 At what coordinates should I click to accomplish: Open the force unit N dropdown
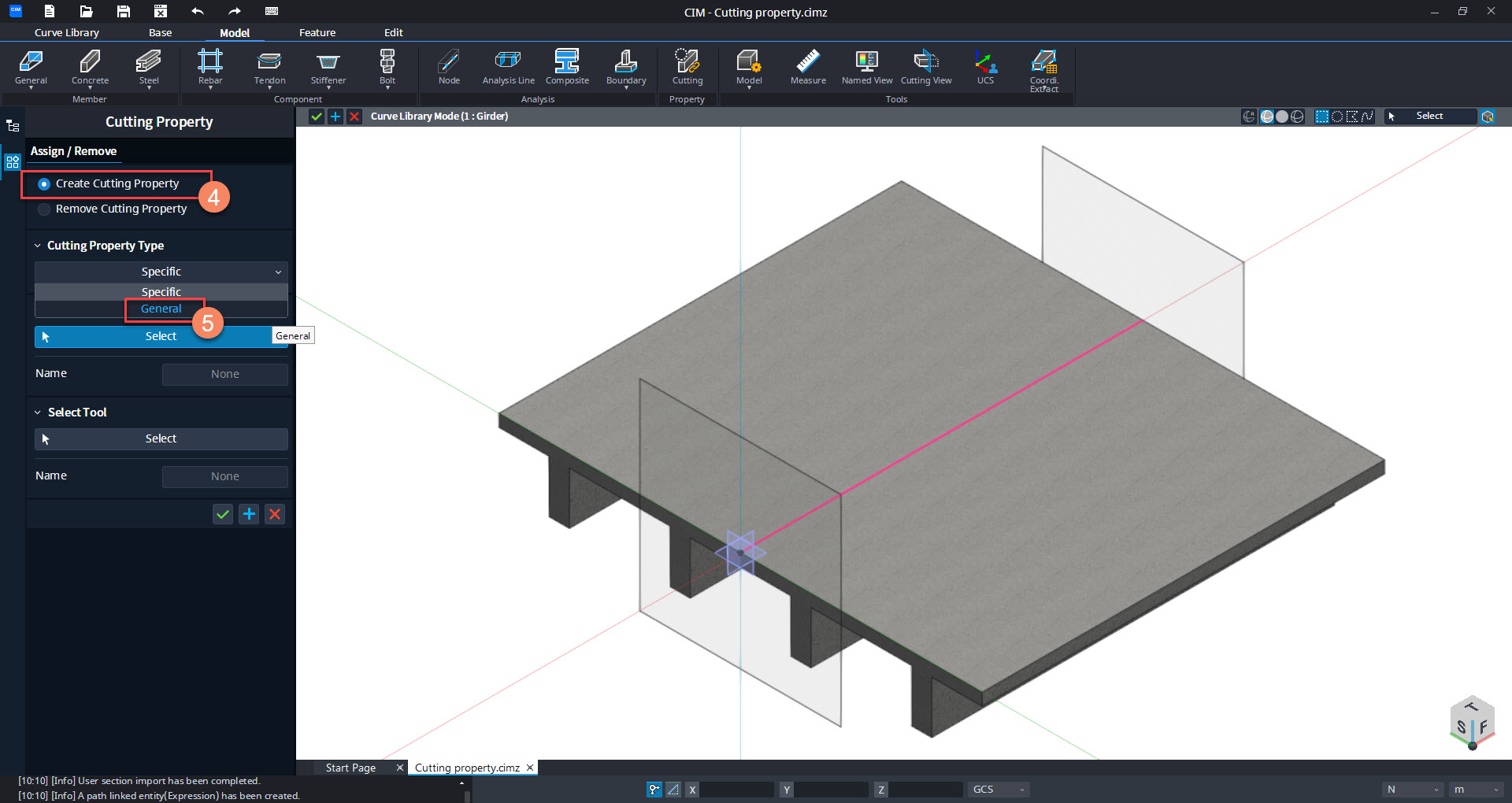click(1412, 790)
